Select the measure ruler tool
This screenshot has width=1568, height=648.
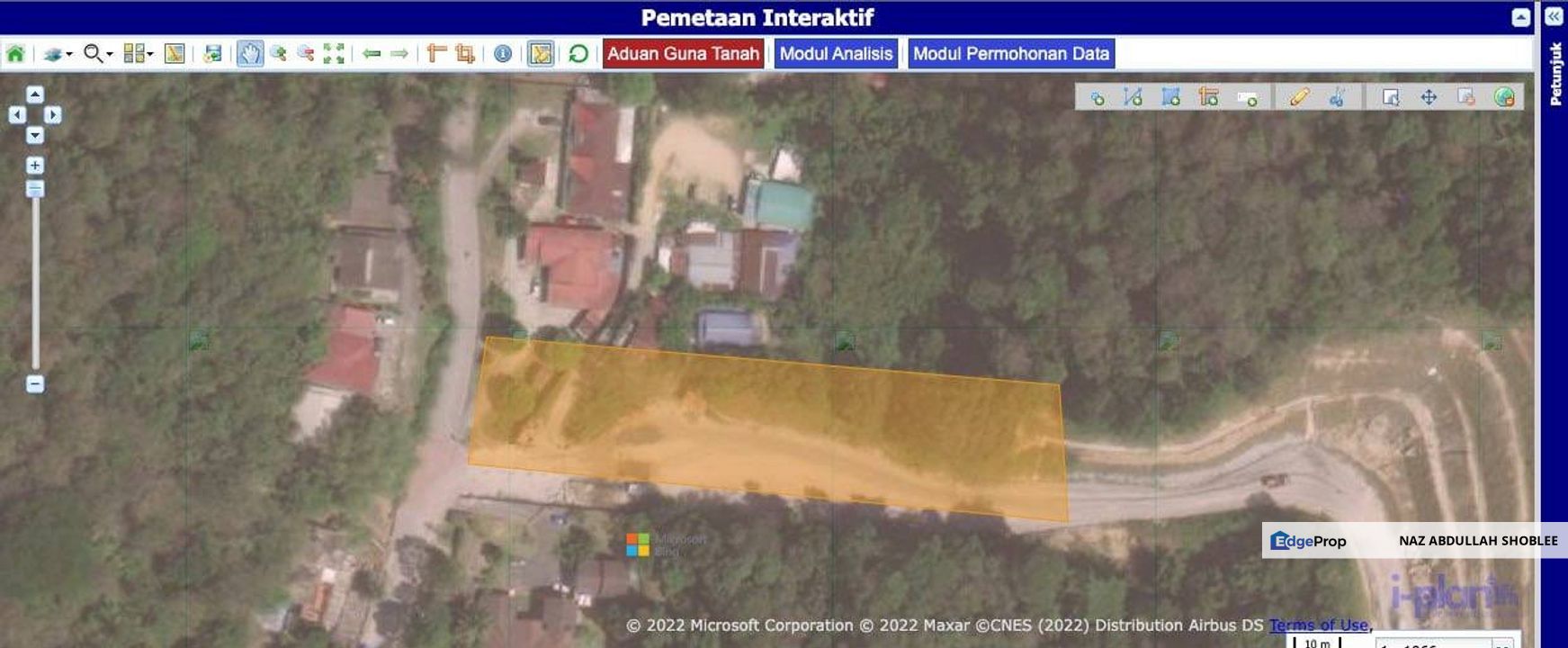click(436, 54)
